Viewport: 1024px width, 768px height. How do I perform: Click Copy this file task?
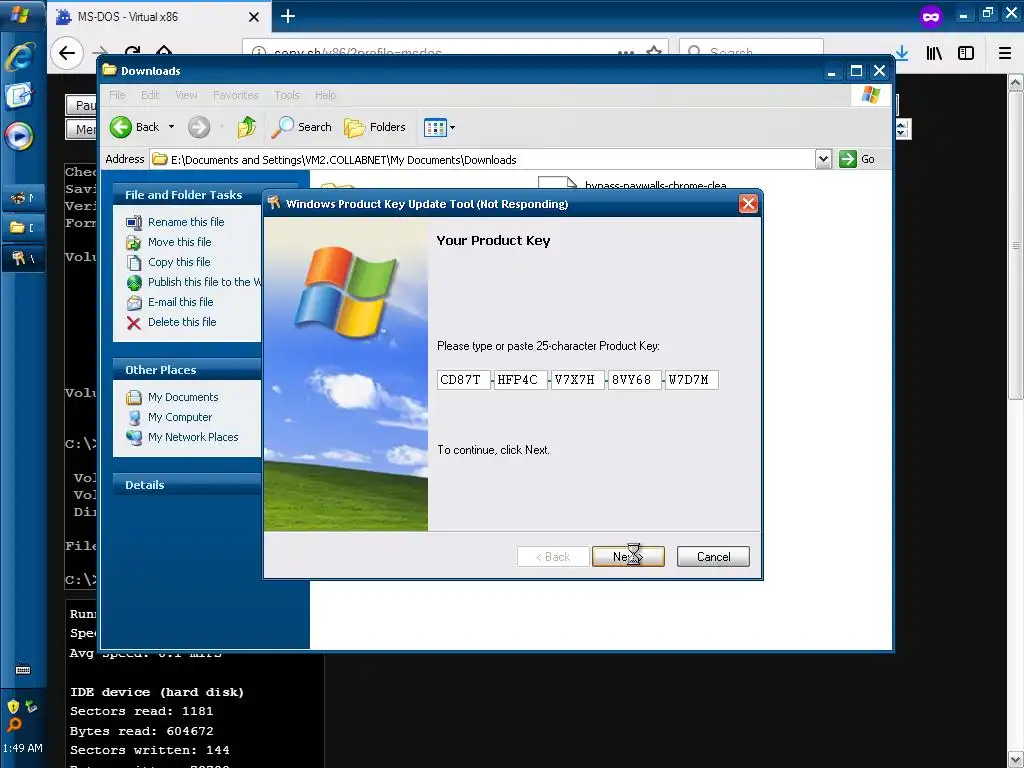pos(179,262)
